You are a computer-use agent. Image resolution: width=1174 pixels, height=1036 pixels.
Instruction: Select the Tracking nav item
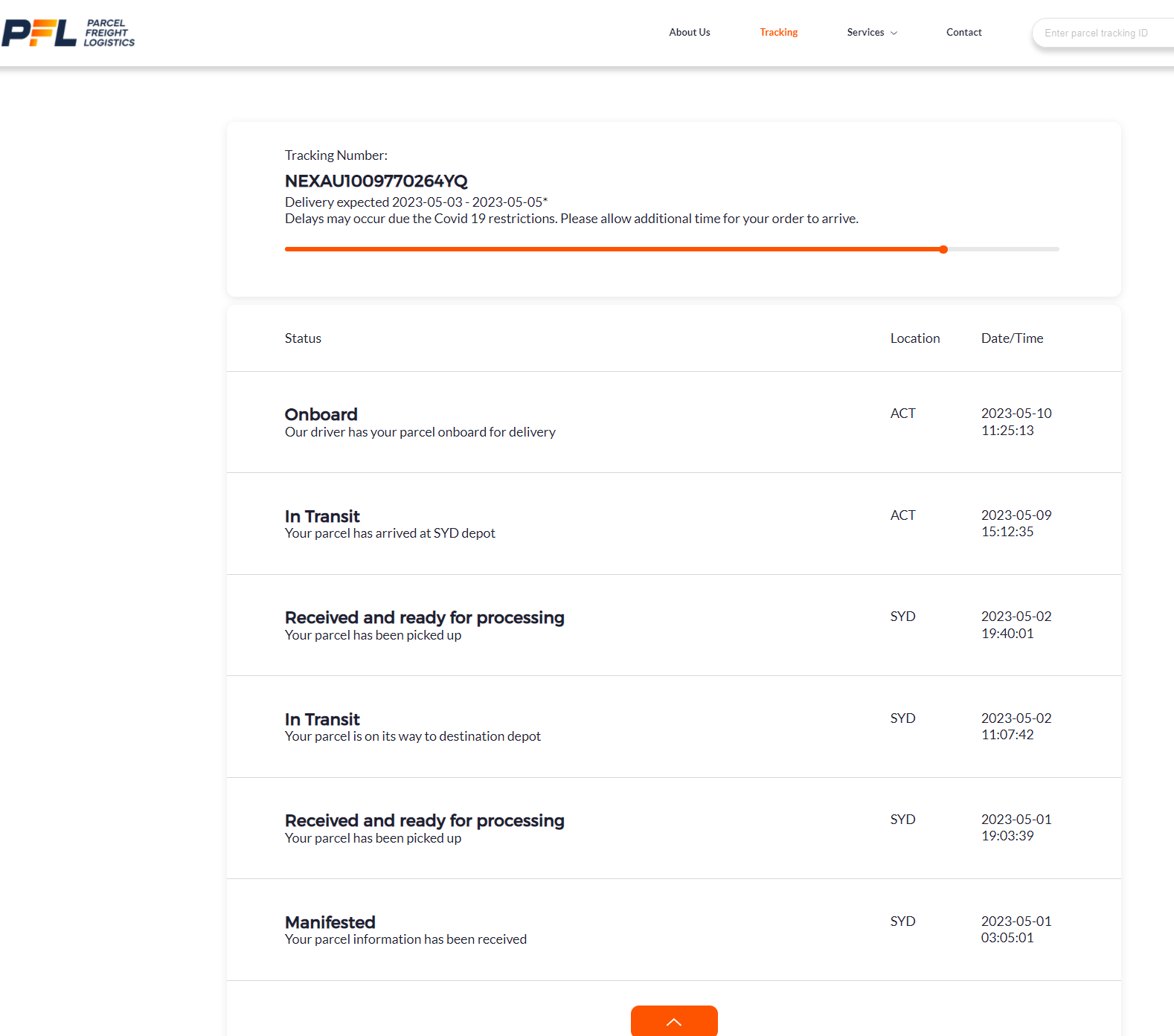[778, 32]
